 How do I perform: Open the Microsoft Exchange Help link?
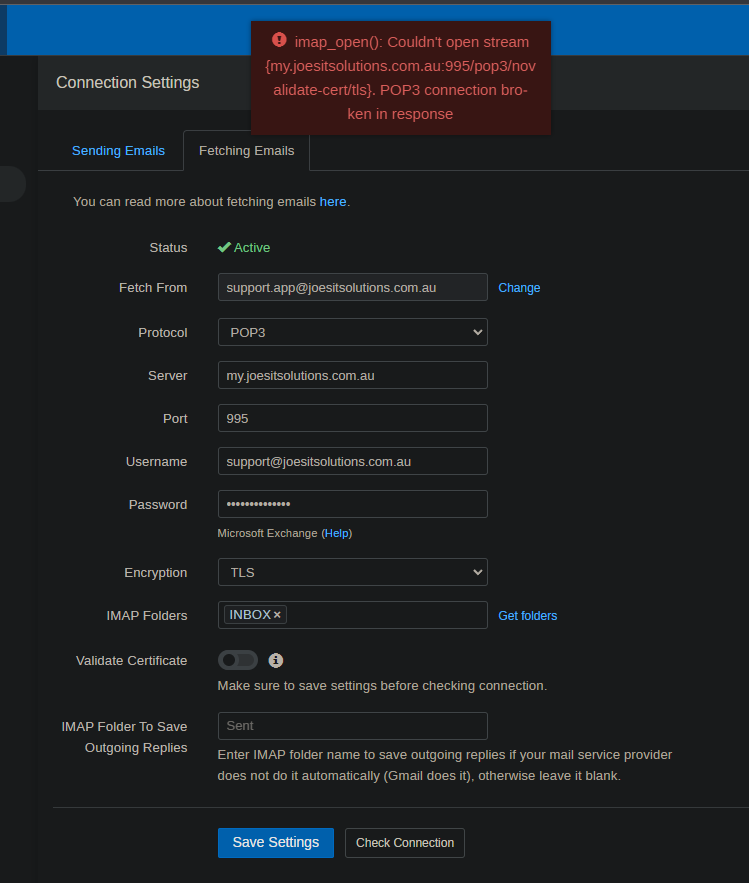click(x=337, y=533)
